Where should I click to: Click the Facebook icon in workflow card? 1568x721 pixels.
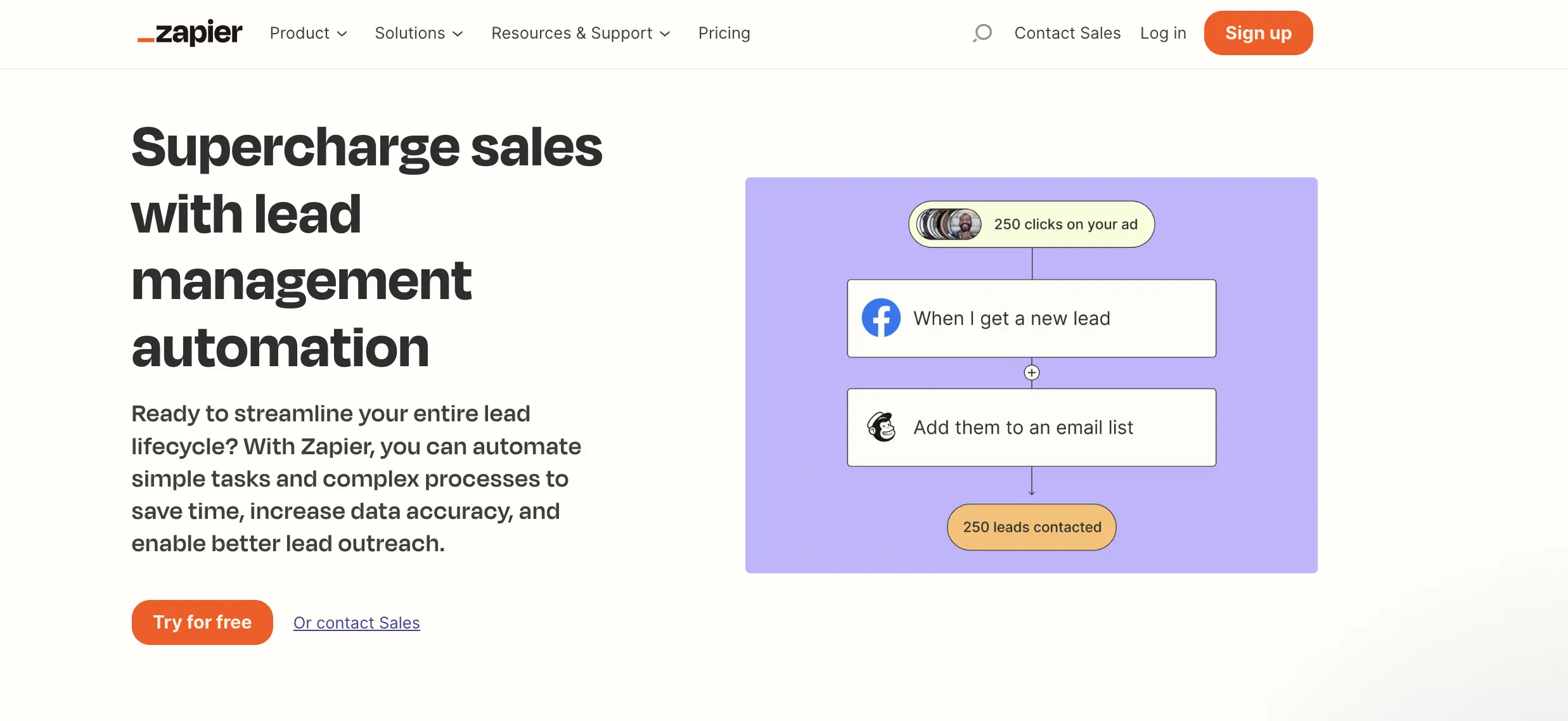coord(881,318)
